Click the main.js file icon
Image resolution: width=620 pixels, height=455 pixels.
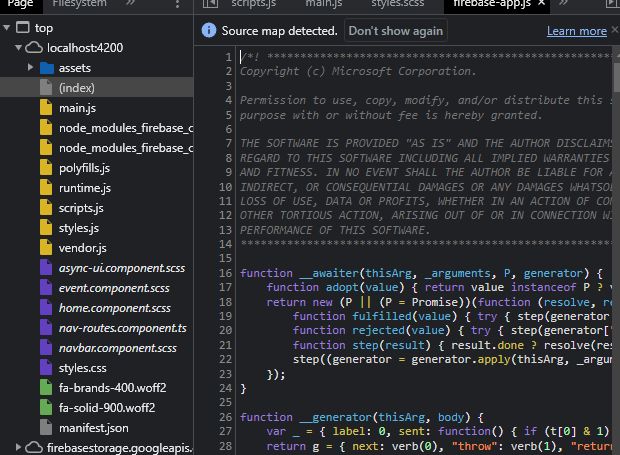coord(46,108)
